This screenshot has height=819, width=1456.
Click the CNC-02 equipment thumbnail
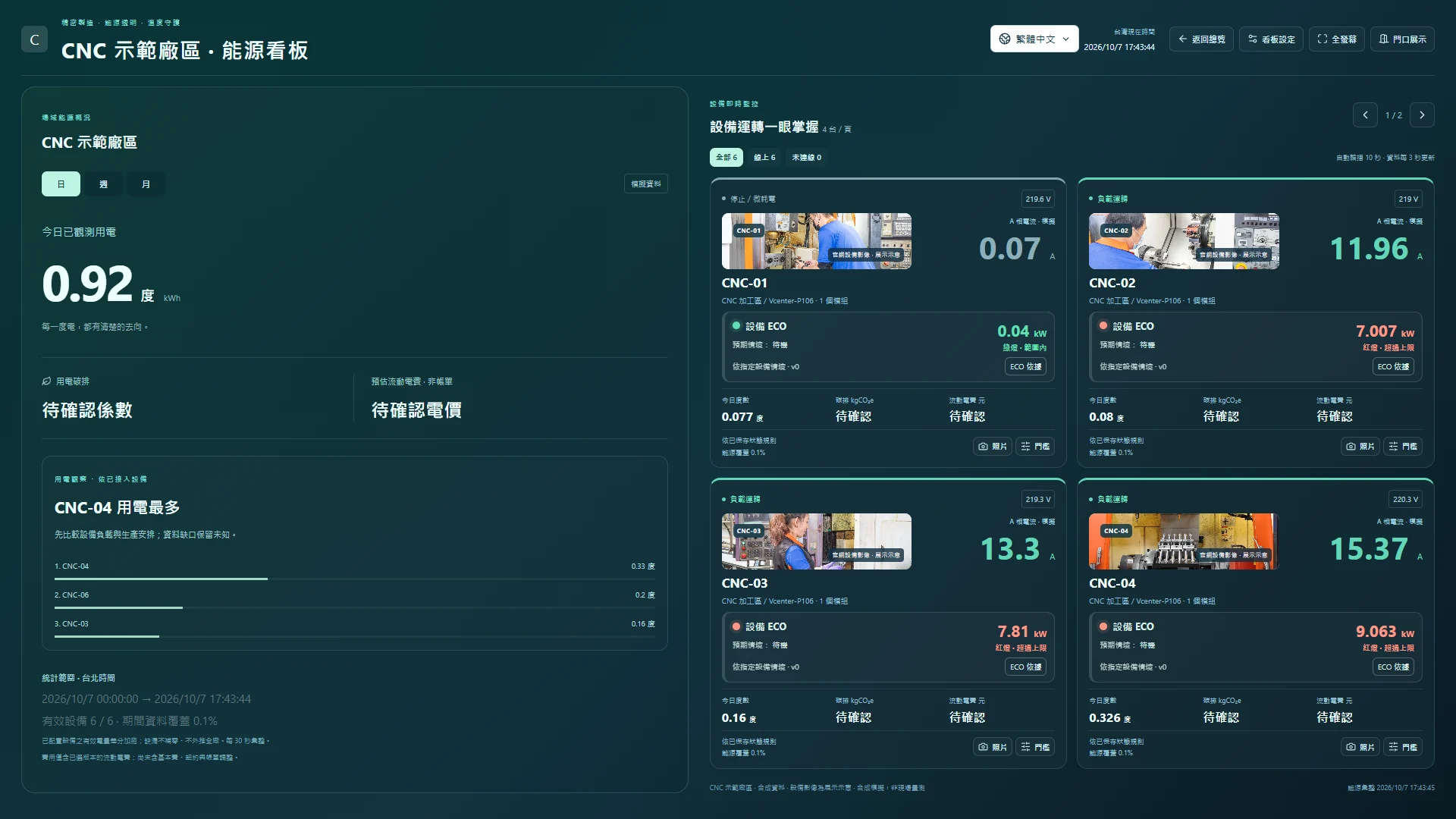click(x=1184, y=241)
